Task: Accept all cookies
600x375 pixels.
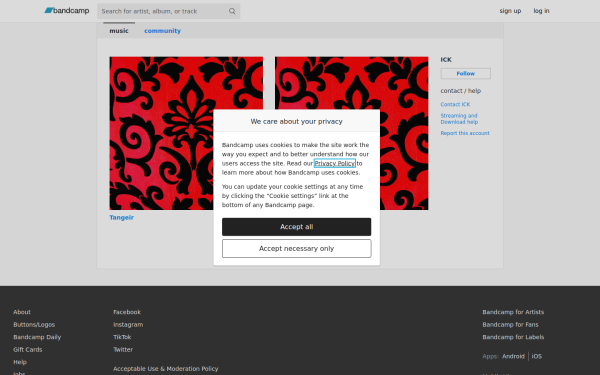Action: pyautogui.click(x=297, y=227)
